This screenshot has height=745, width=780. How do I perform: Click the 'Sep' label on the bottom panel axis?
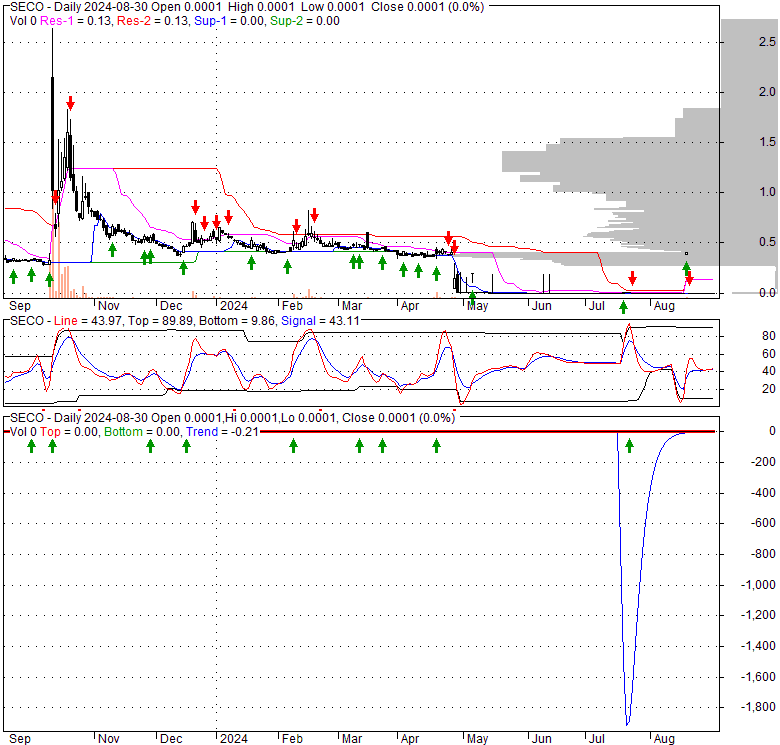point(19,738)
